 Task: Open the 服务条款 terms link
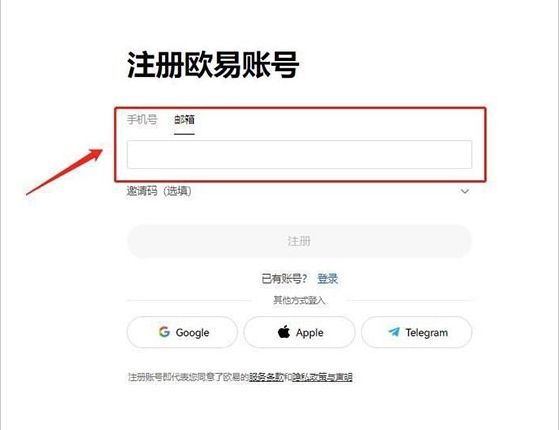pyautogui.click(x=266, y=377)
